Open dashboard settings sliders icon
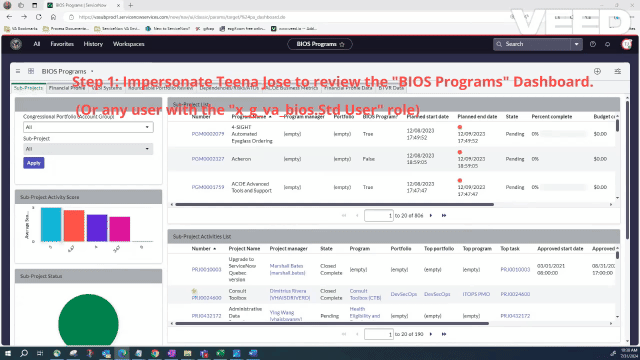 pos(618,71)
